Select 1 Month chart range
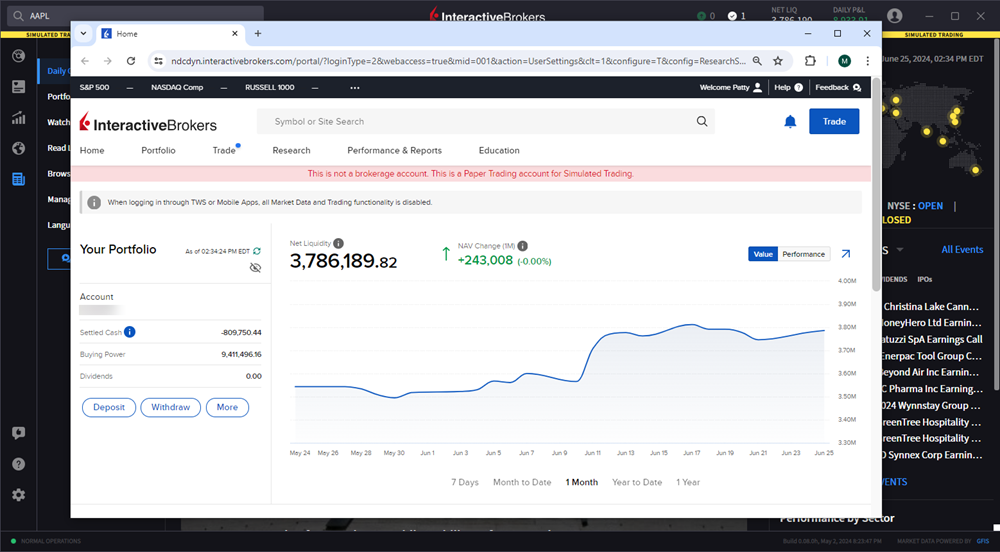The height and width of the screenshot is (552, 1000). pos(582,482)
